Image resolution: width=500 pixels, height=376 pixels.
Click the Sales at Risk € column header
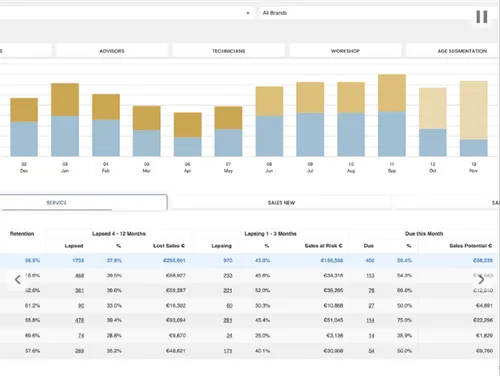click(x=323, y=246)
